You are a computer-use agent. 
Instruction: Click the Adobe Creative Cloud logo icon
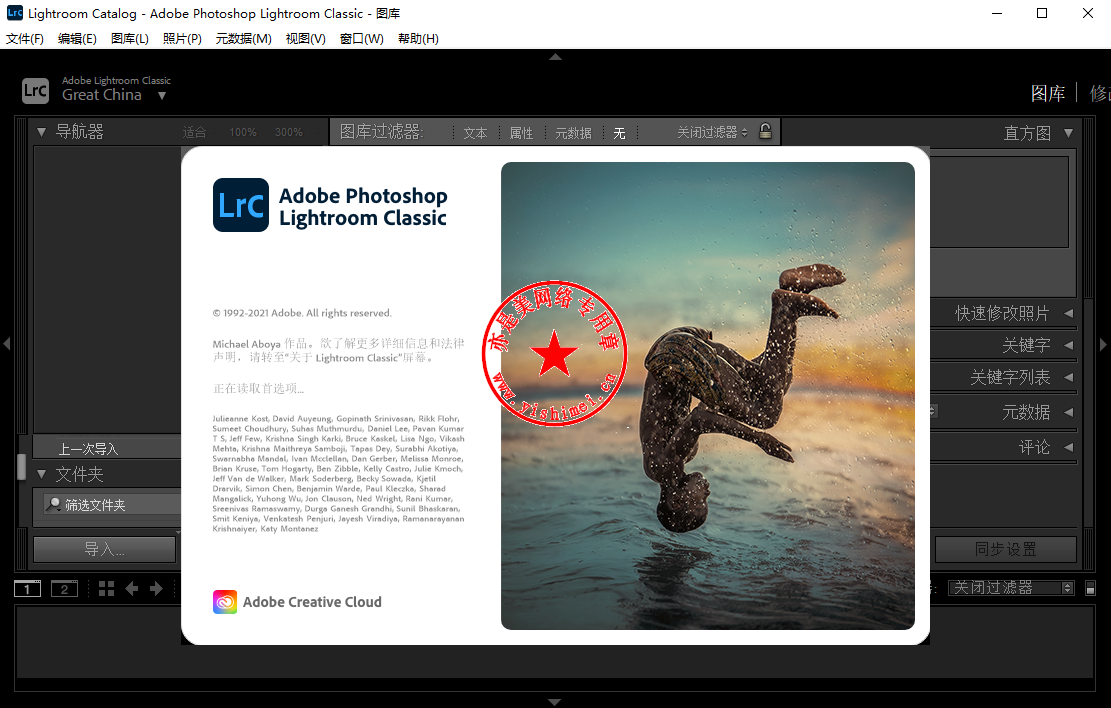pyautogui.click(x=225, y=602)
